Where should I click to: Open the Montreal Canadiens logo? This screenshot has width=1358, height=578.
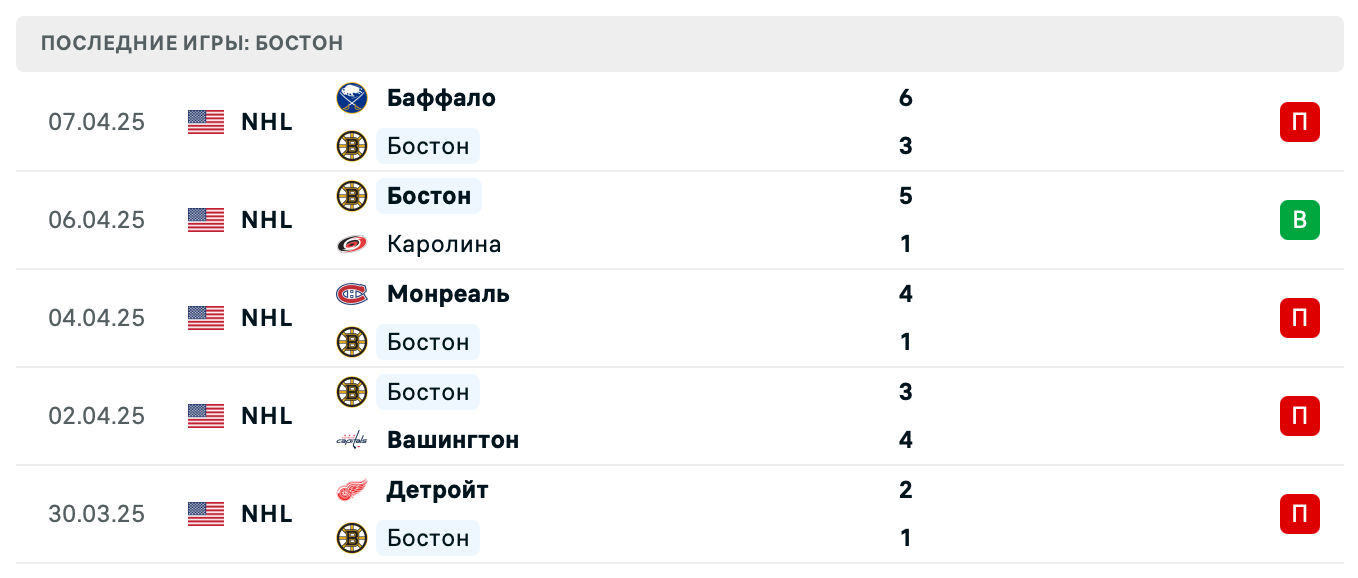352,294
